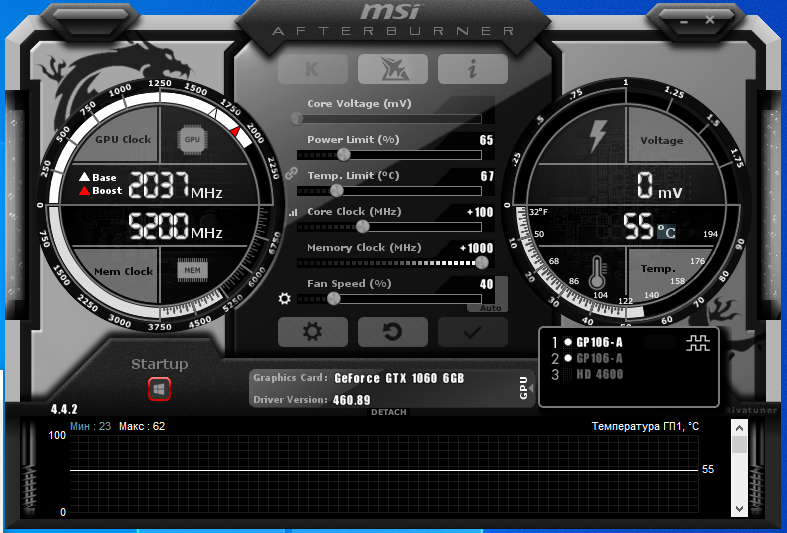
Task: Click the fan settings gear icon
Action: click(x=285, y=299)
